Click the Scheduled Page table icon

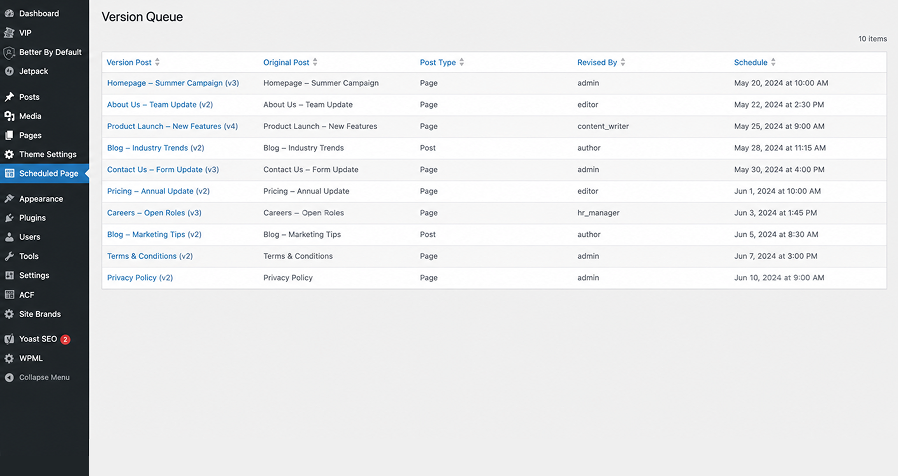[9, 173]
